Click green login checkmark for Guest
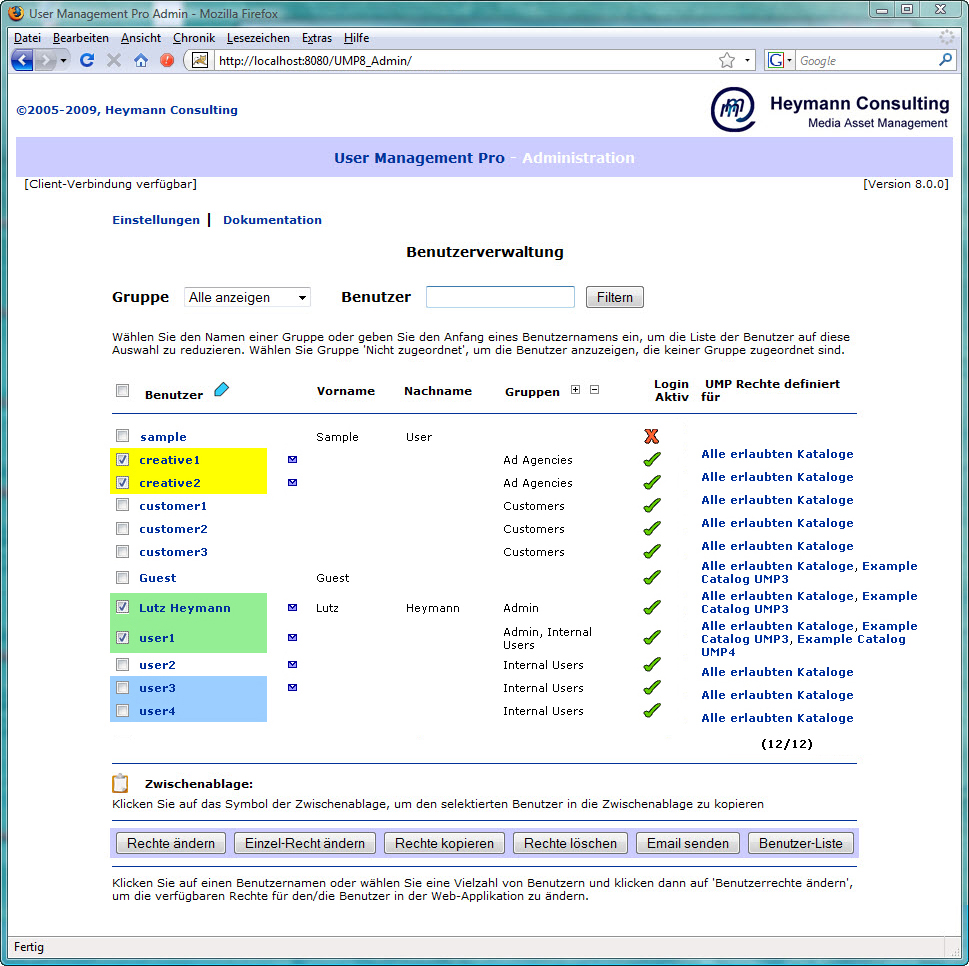 point(652,577)
